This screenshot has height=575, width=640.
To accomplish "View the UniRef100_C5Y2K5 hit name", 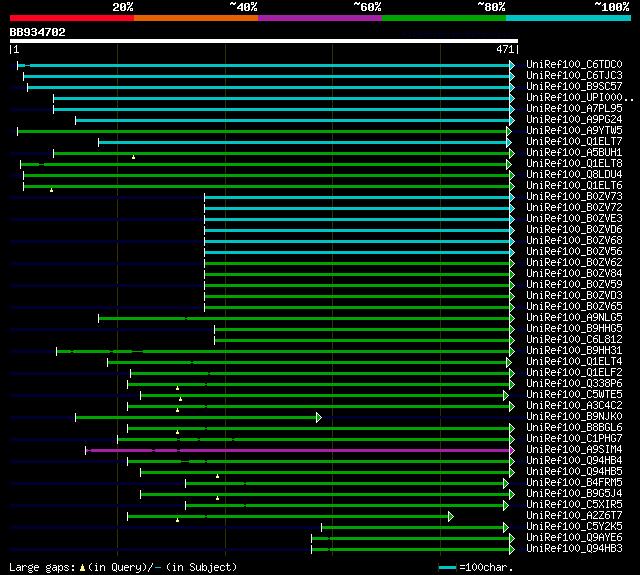I will [574, 527].
